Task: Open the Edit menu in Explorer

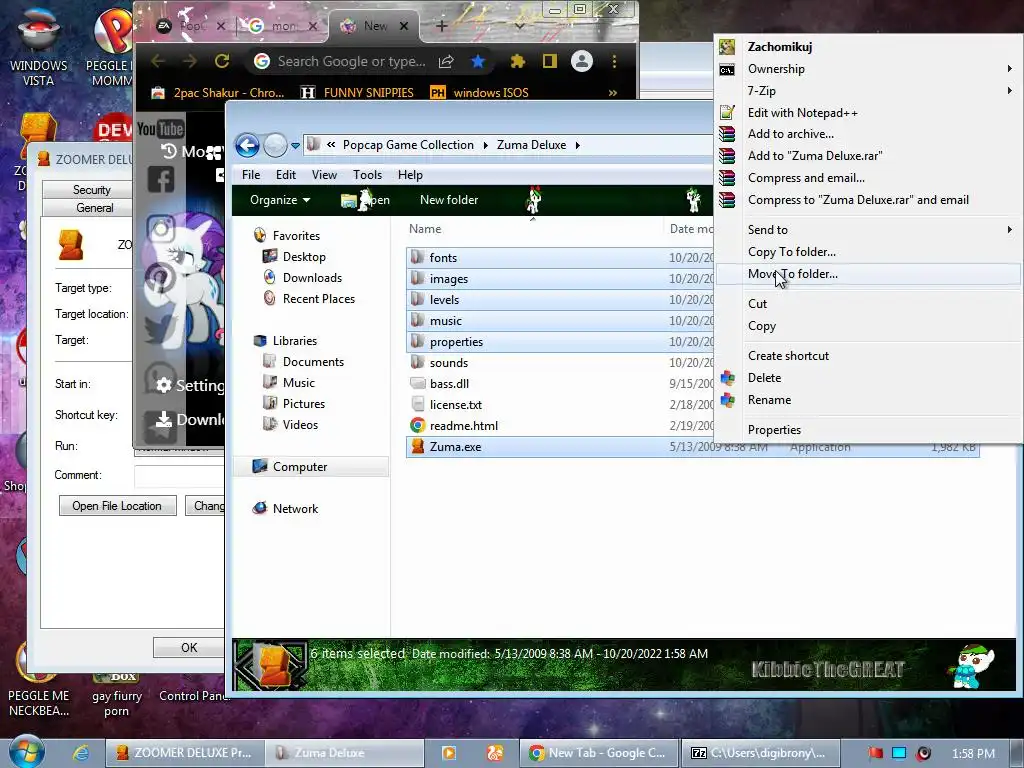Action: click(285, 175)
